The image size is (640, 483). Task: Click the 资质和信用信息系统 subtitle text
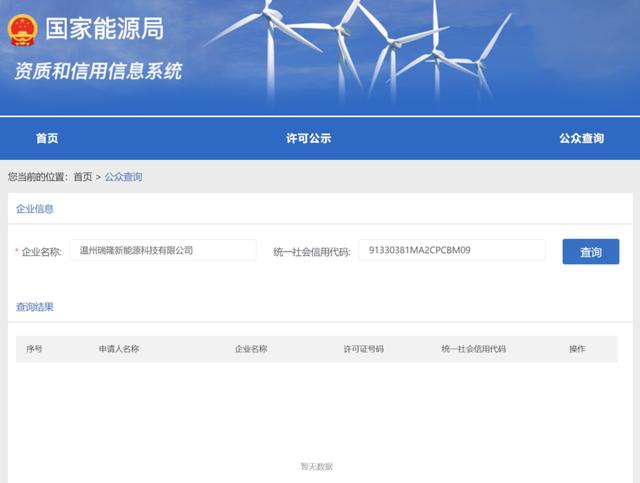coord(98,71)
